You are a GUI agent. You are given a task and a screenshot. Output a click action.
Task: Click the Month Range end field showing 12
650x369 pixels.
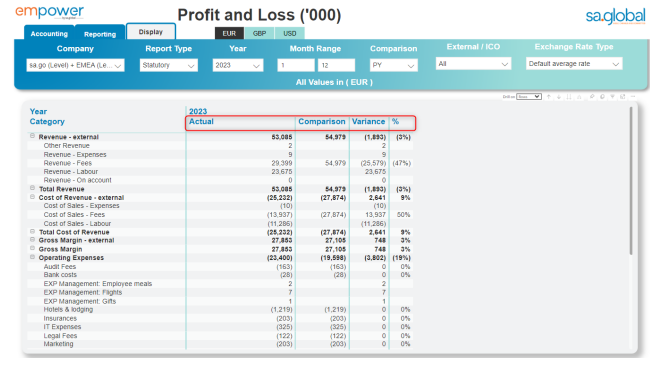click(336, 65)
